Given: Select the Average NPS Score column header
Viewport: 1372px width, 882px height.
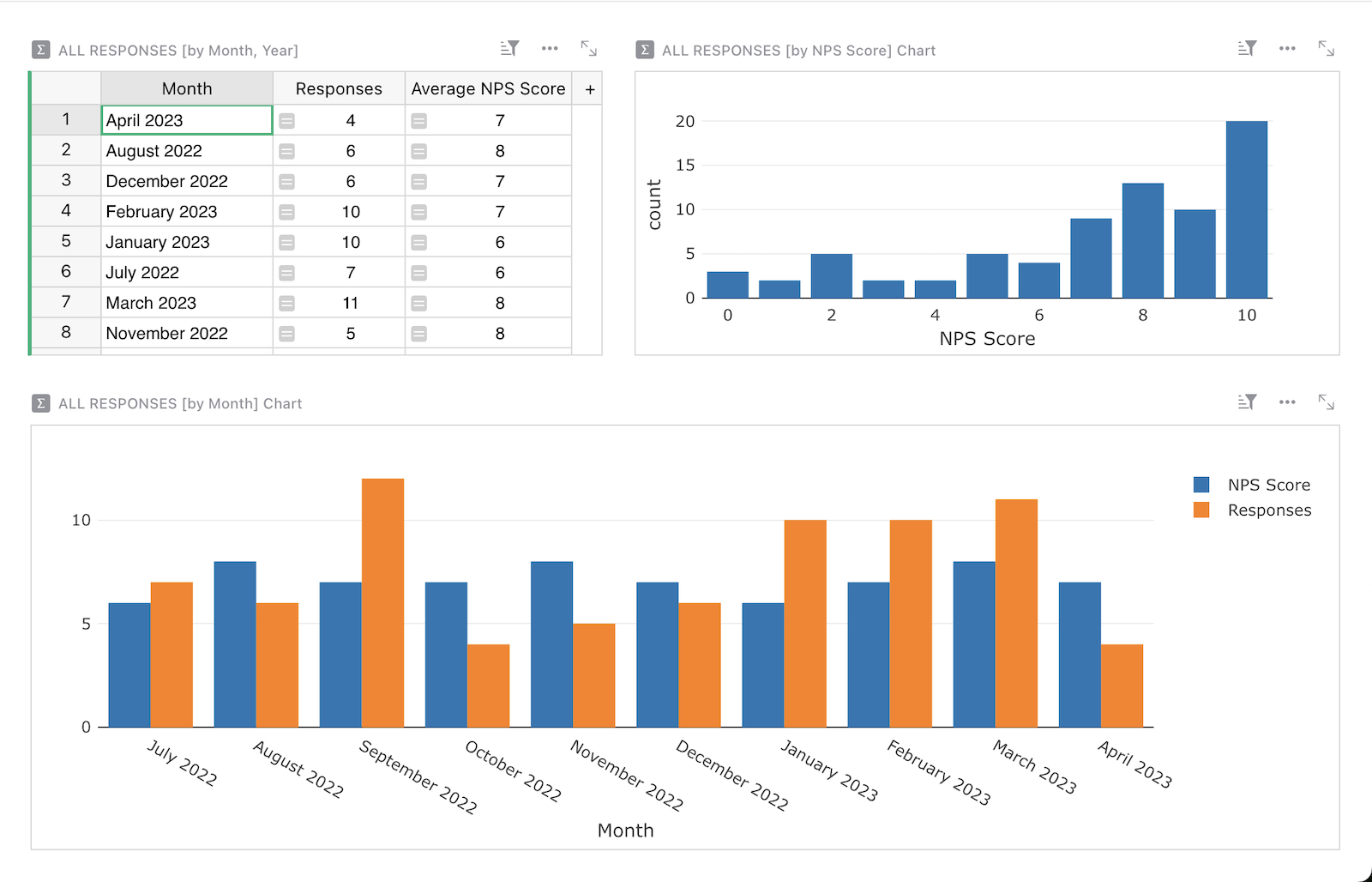Looking at the screenshot, I should click(x=488, y=88).
